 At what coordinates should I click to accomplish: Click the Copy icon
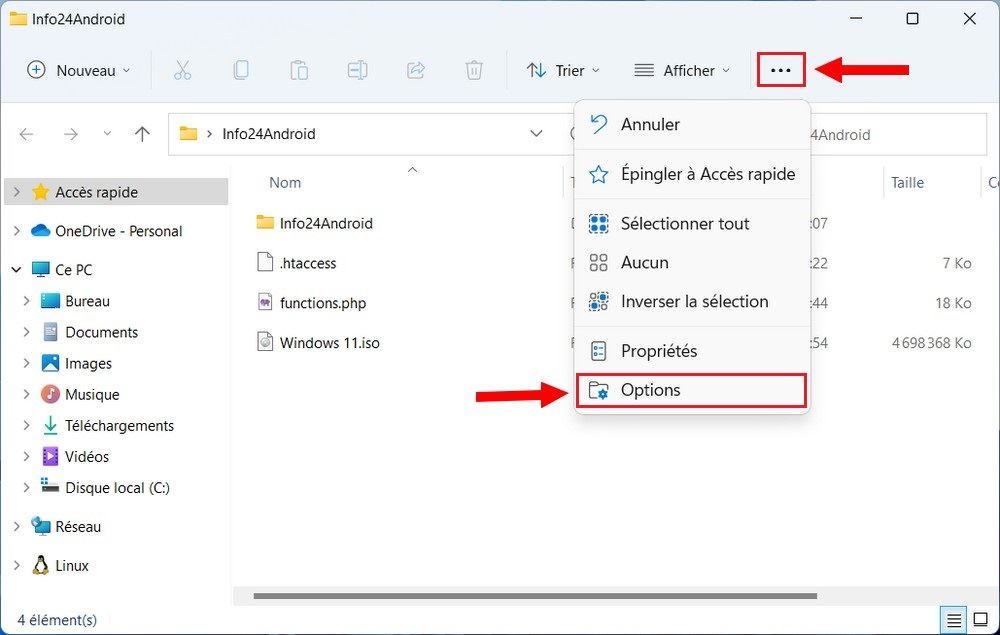point(240,70)
